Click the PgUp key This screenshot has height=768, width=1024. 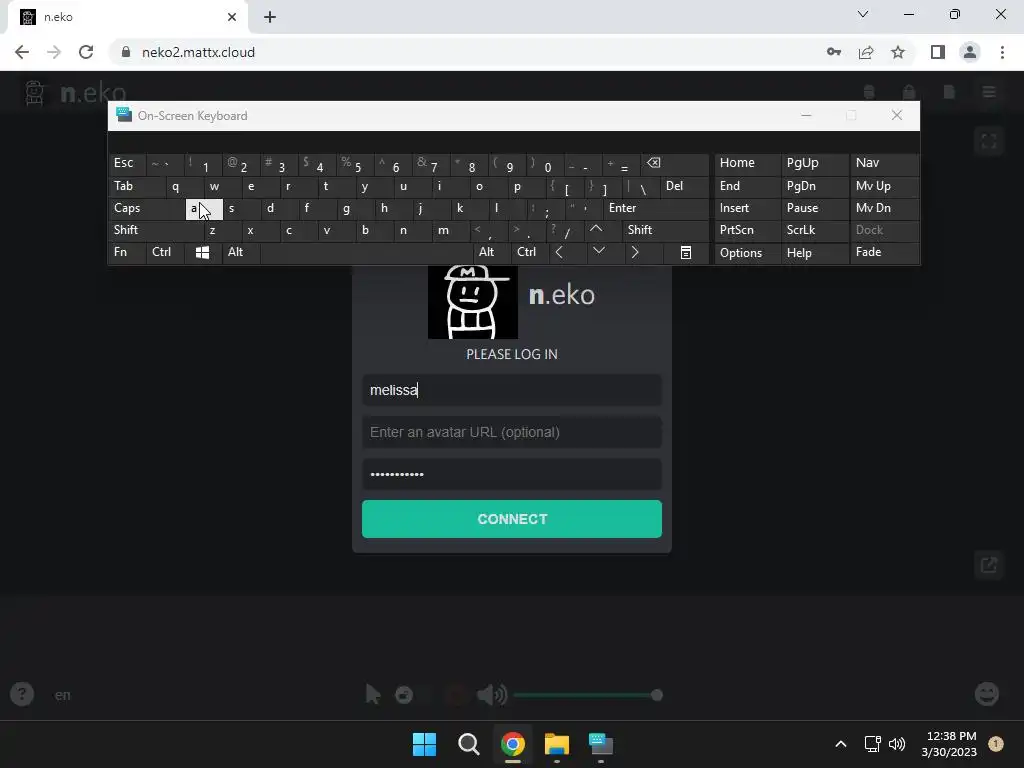814,164
